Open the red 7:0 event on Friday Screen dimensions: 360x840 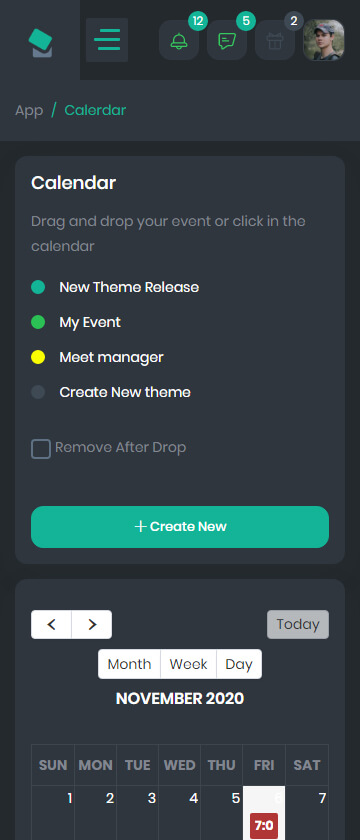264,826
